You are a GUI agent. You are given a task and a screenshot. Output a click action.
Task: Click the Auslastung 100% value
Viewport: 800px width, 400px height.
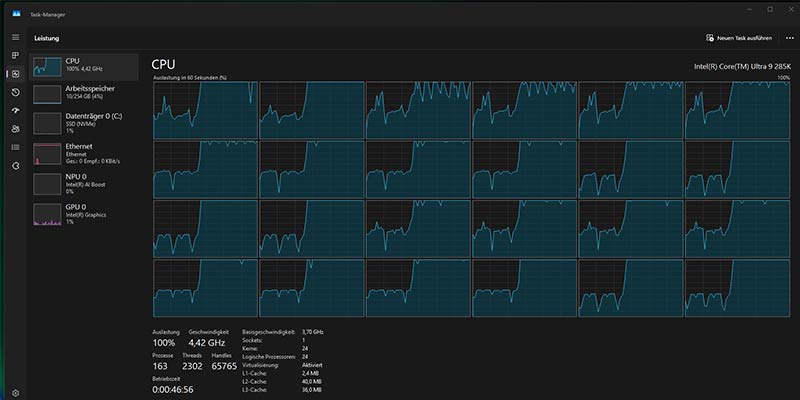tap(164, 343)
